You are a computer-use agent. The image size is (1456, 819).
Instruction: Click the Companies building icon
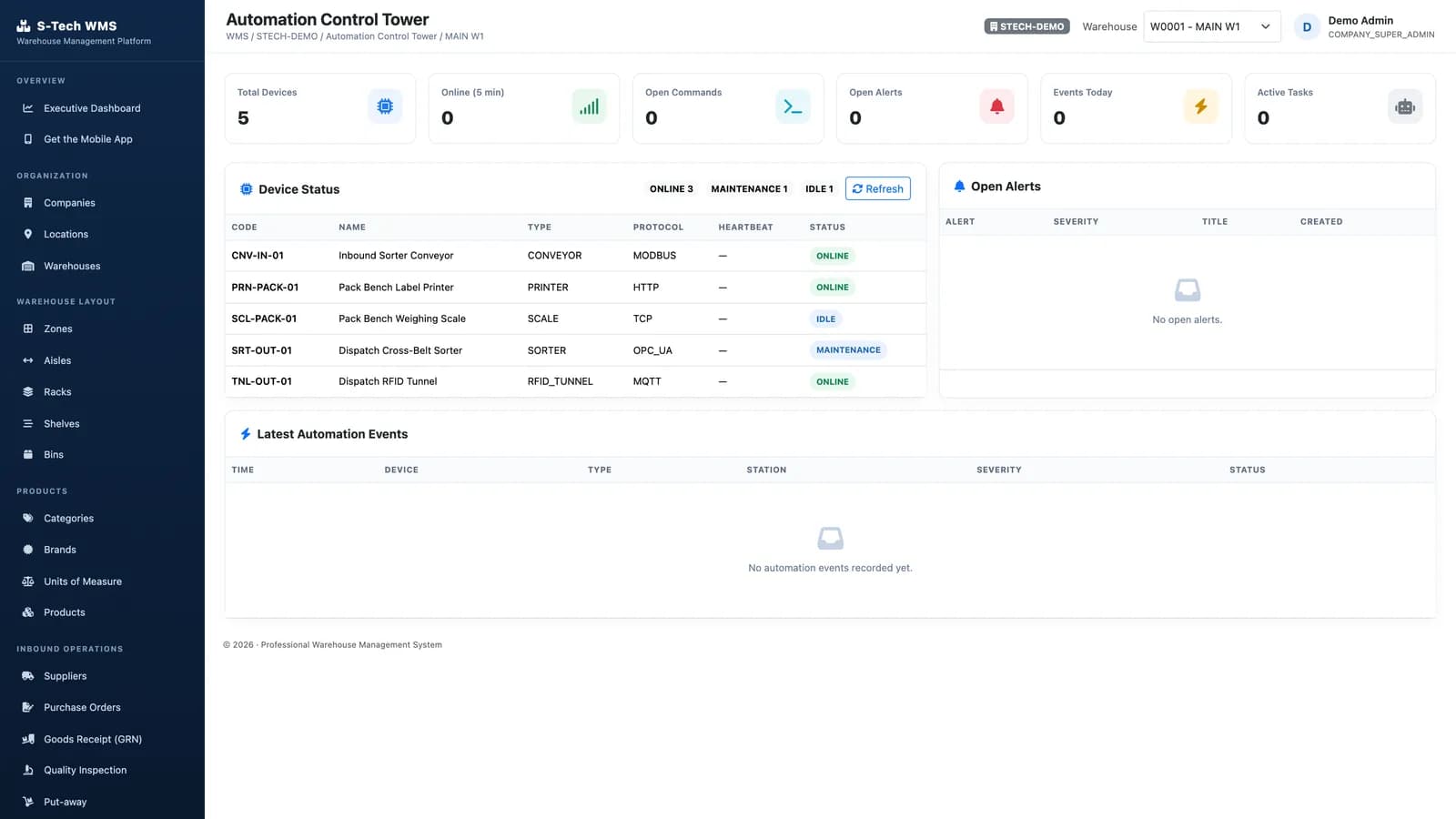28,203
